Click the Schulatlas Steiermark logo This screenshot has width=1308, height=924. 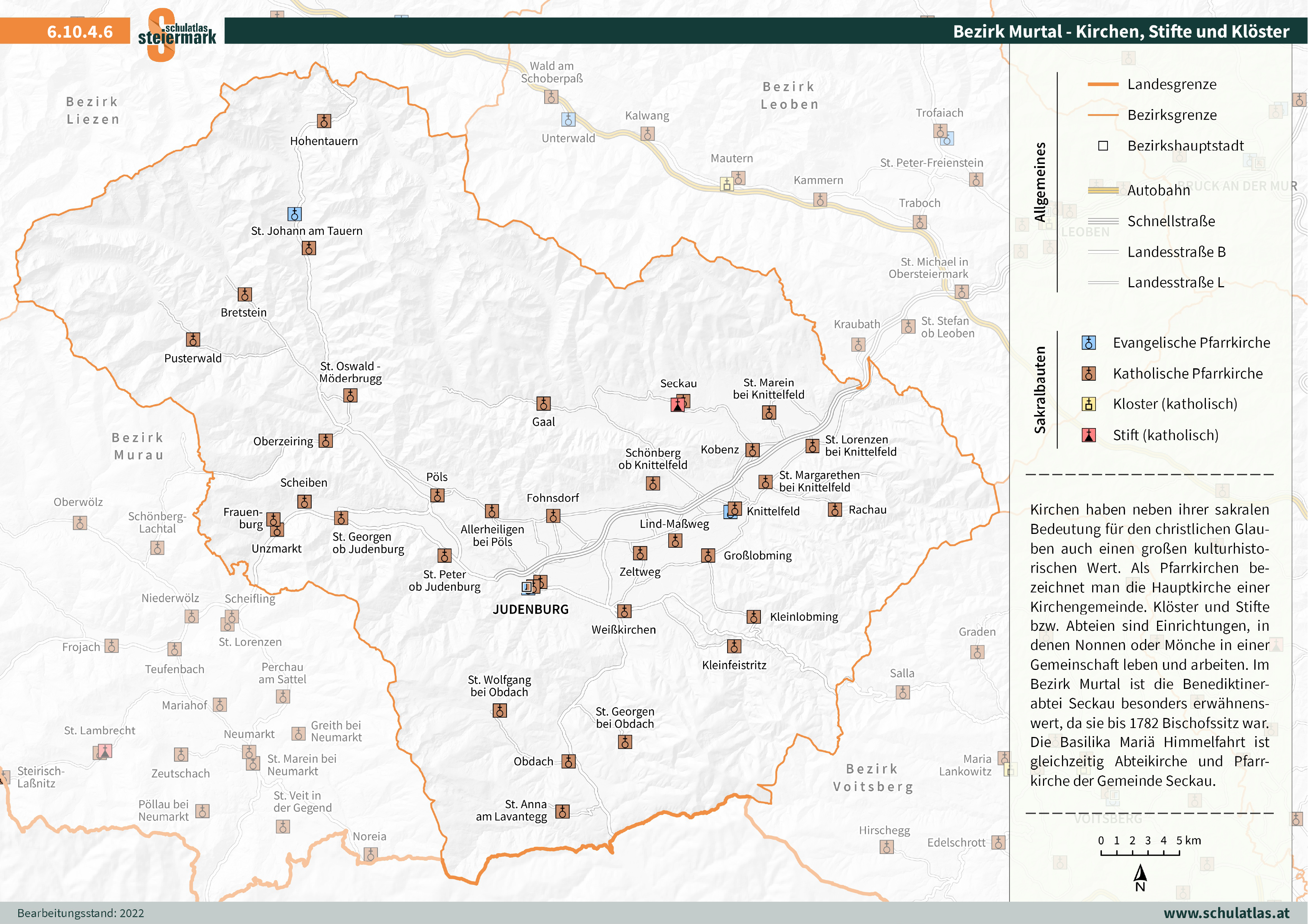[177, 35]
